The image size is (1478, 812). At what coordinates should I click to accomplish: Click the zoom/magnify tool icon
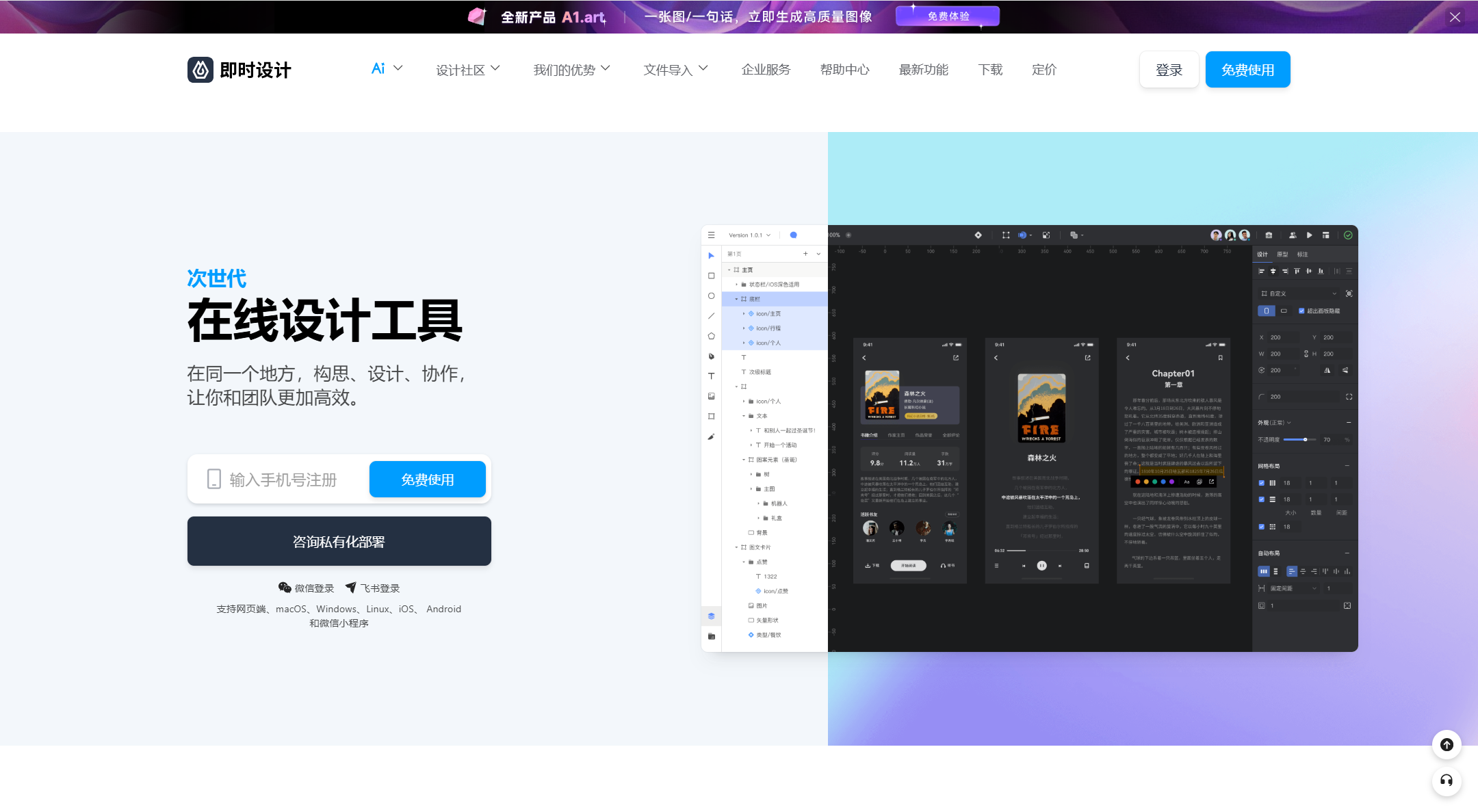click(x=850, y=235)
